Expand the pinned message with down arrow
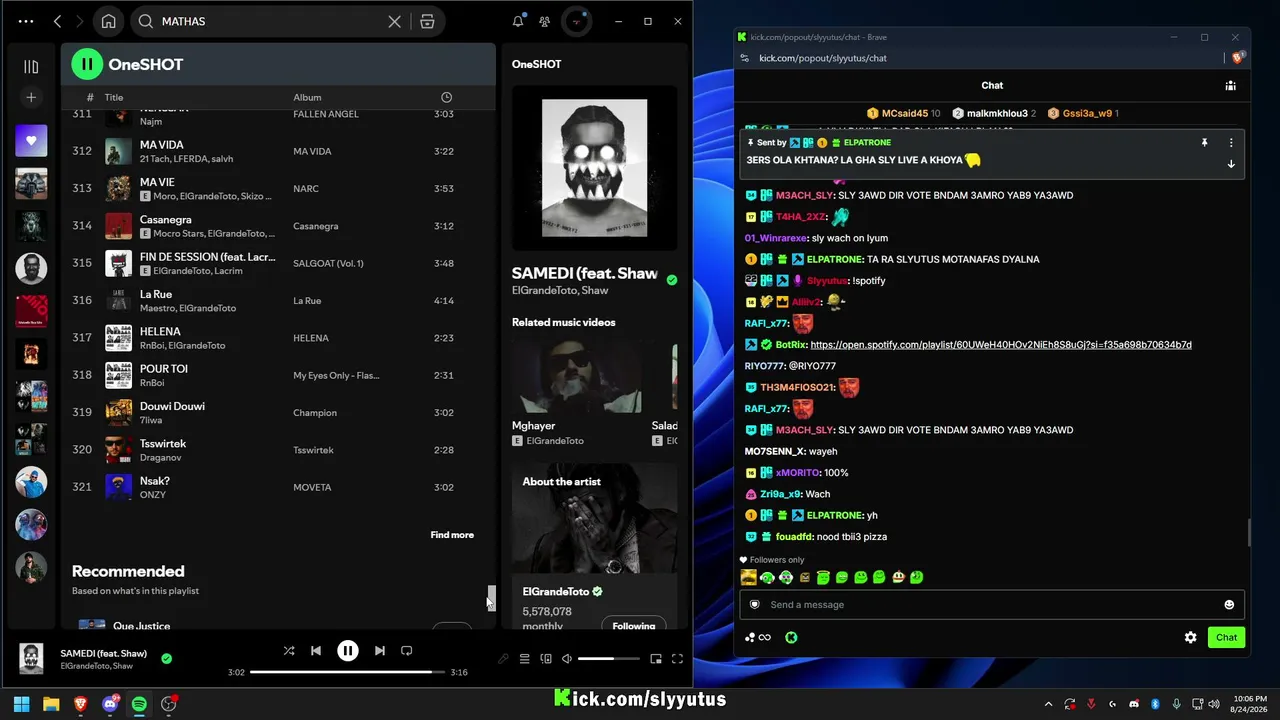 coord(1231,164)
